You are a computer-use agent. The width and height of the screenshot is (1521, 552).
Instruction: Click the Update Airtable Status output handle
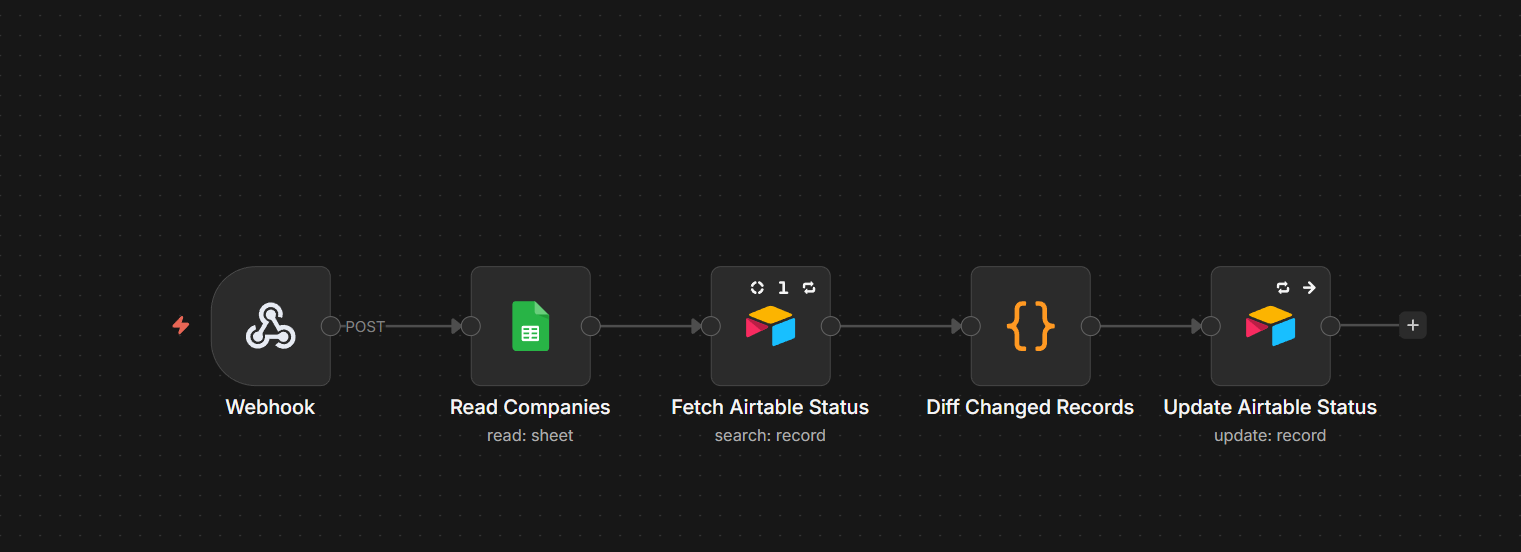click(1331, 326)
